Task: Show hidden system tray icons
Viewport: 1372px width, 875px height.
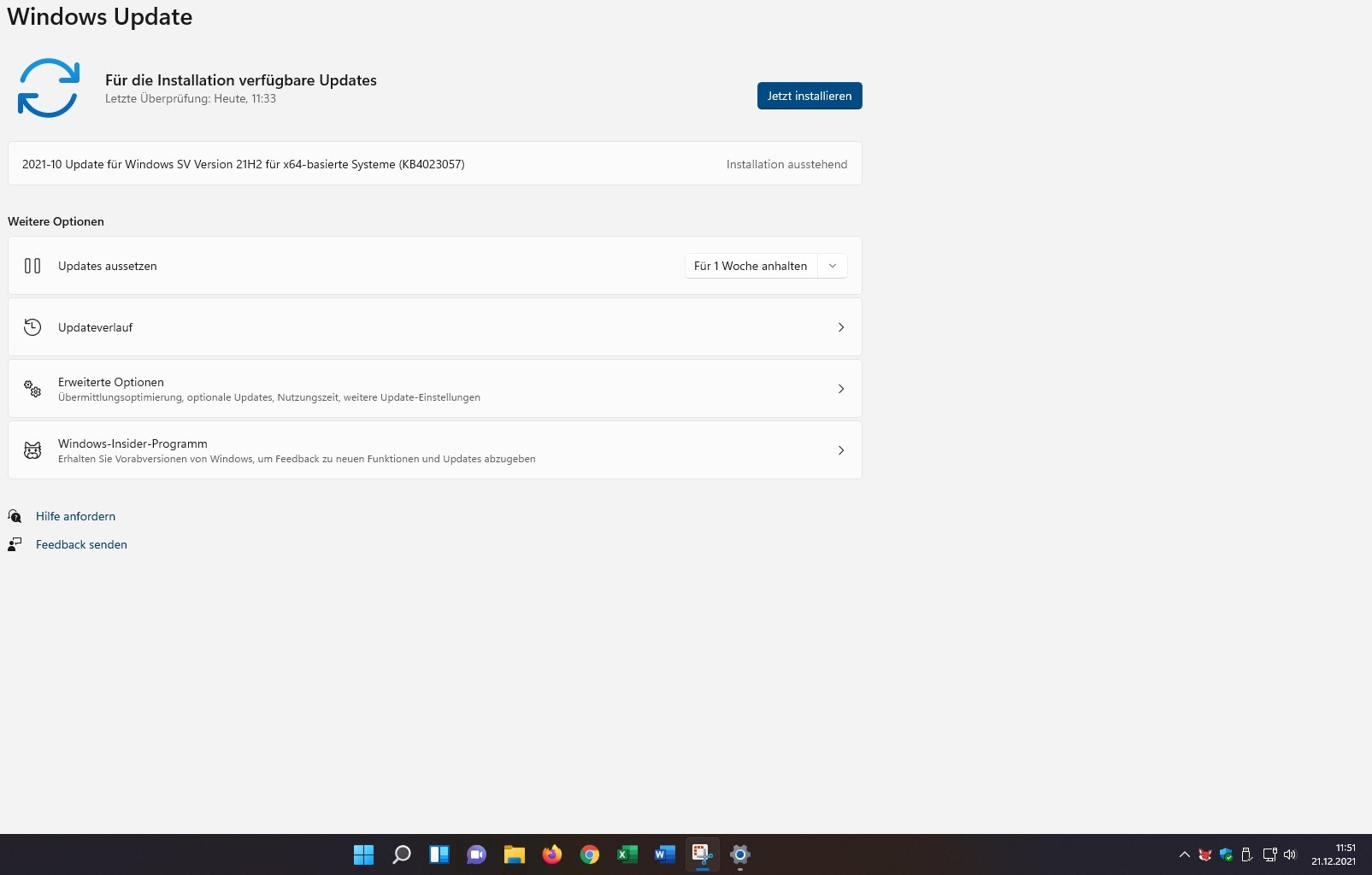Action: point(1185,854)
